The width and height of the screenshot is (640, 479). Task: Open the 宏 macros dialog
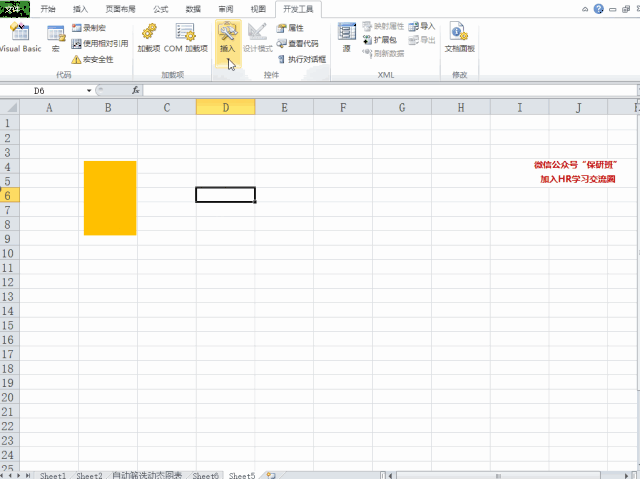(56, 39)
